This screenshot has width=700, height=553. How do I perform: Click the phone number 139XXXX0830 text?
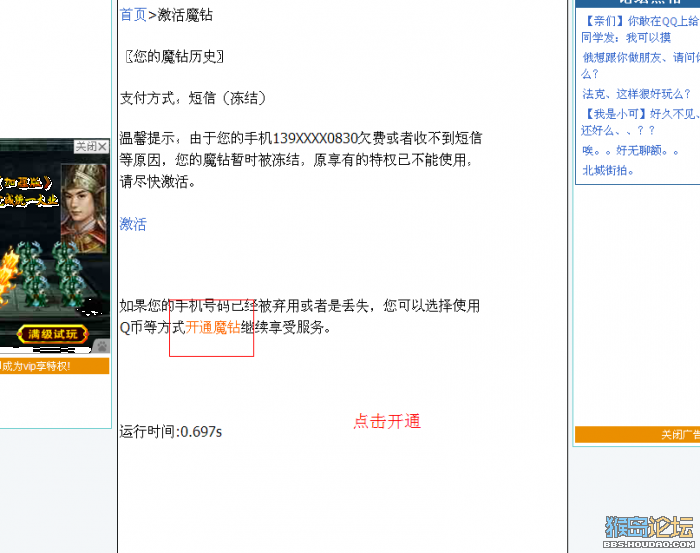[x=315, y=138]
